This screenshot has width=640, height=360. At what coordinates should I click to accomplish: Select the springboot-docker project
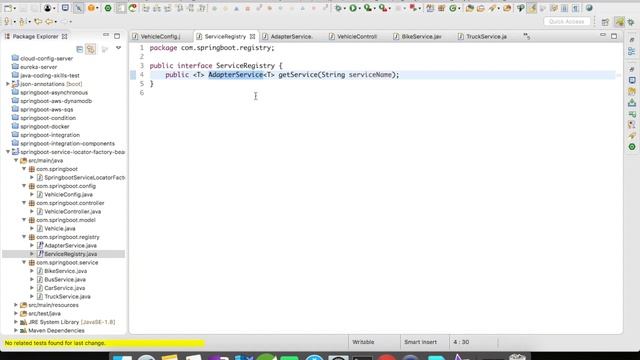click(44, 127)
